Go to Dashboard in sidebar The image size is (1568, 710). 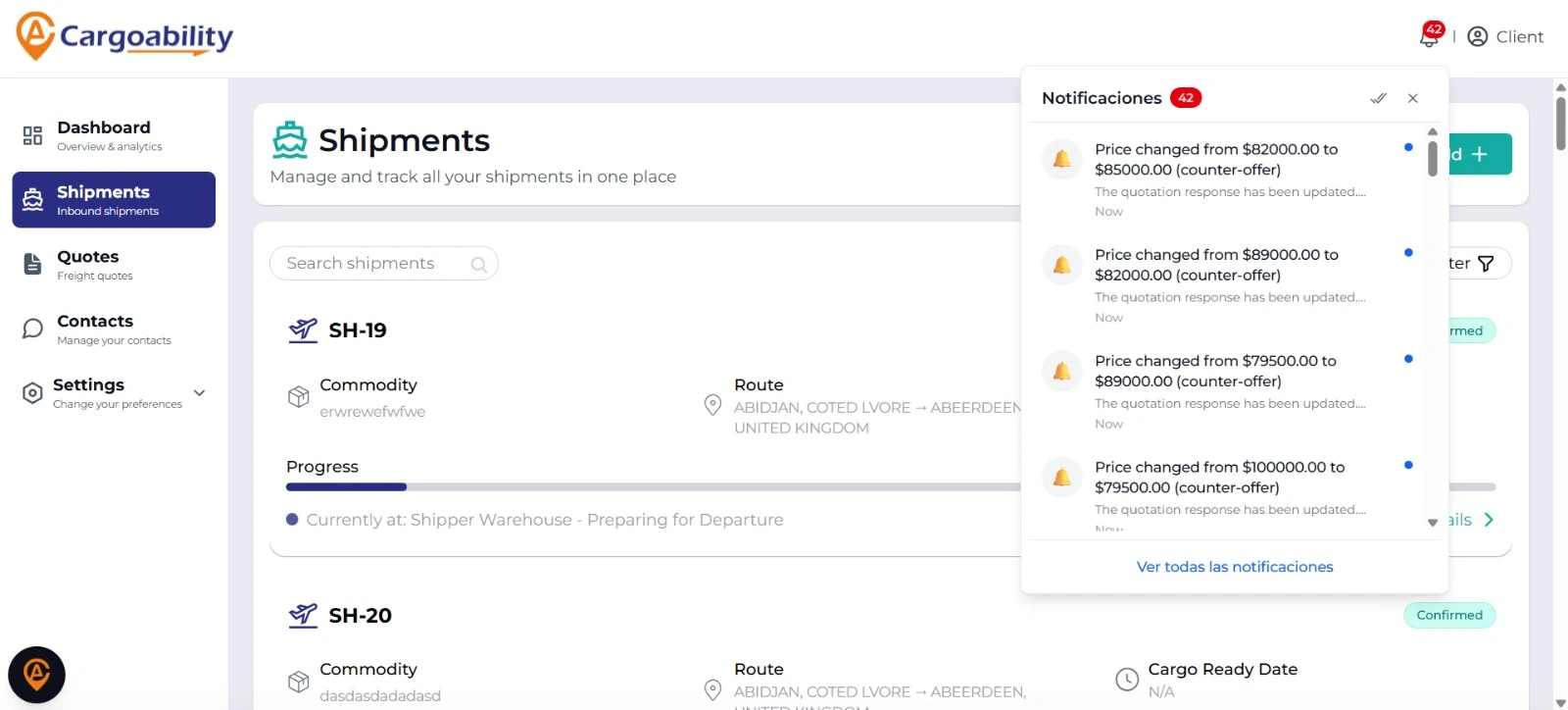coord(103,135)
